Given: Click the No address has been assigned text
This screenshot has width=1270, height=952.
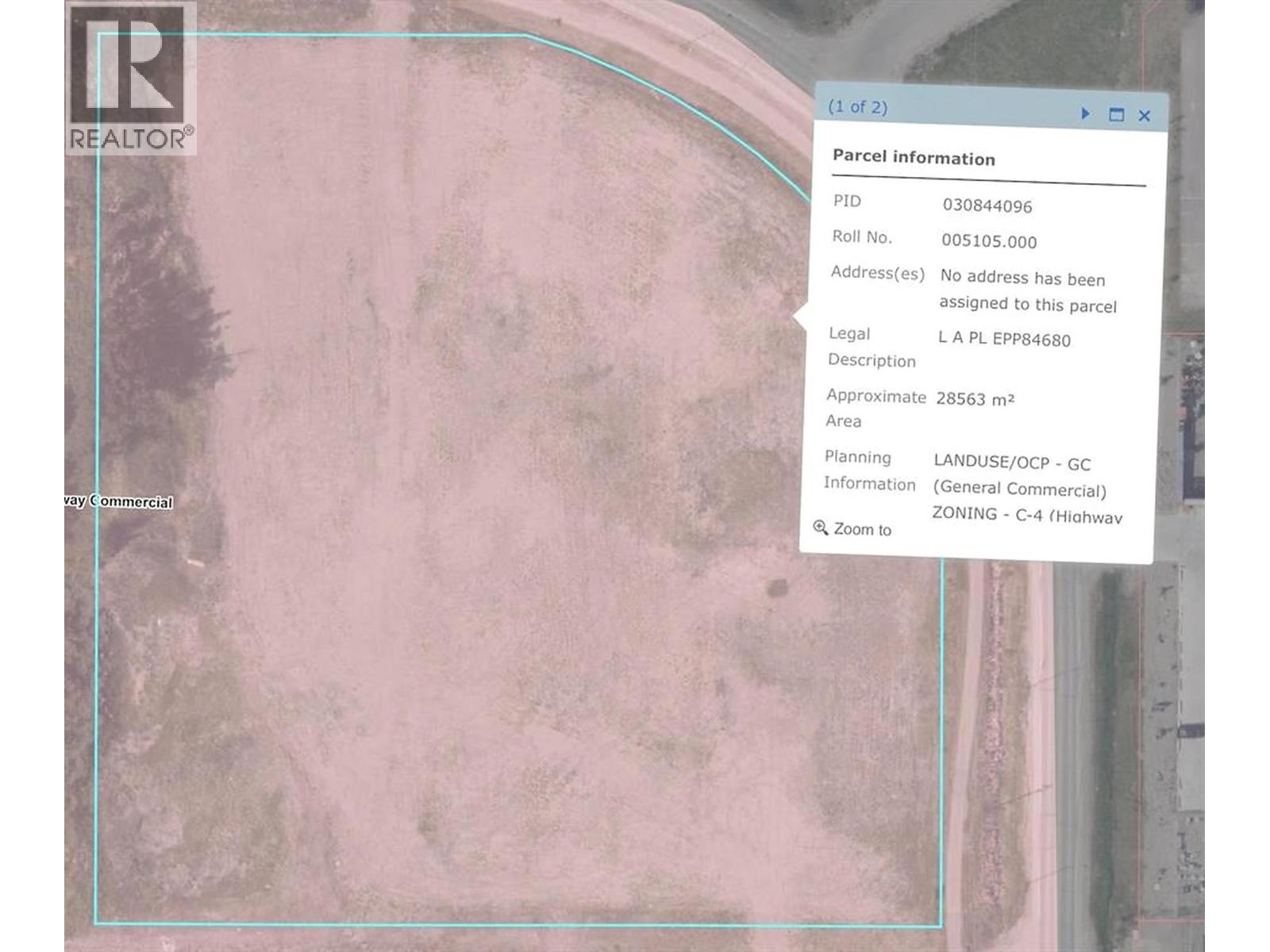Looking at the screenshot, I should [1028, 291].
